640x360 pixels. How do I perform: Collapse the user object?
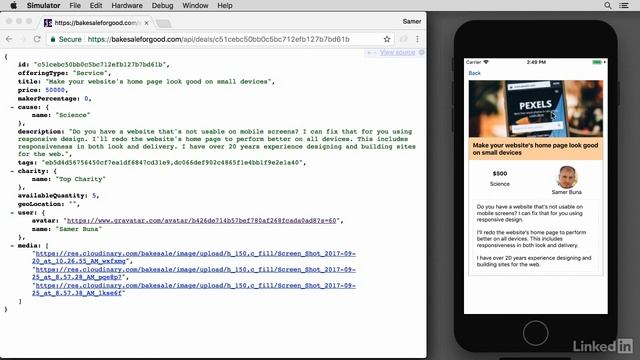point(12,213)
